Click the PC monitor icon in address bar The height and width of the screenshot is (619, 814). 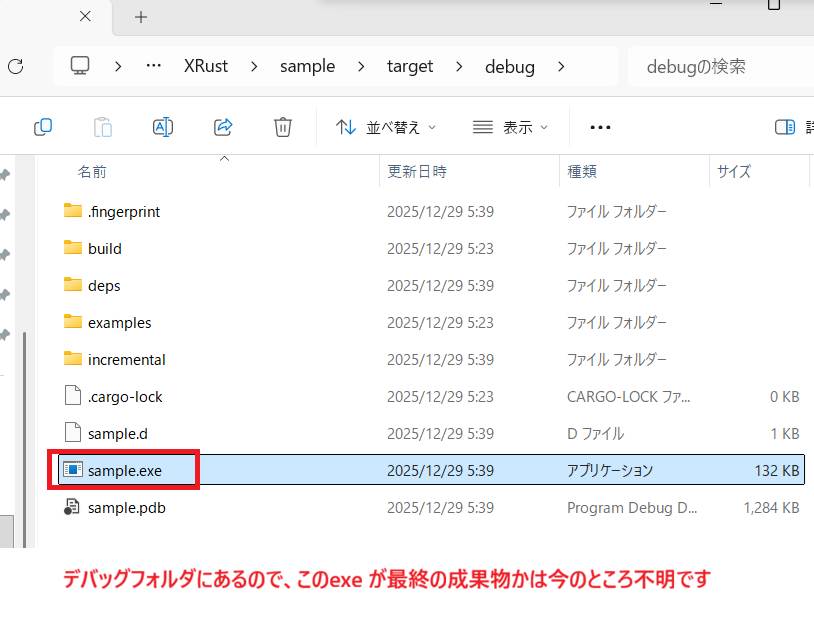coord(81,67)
